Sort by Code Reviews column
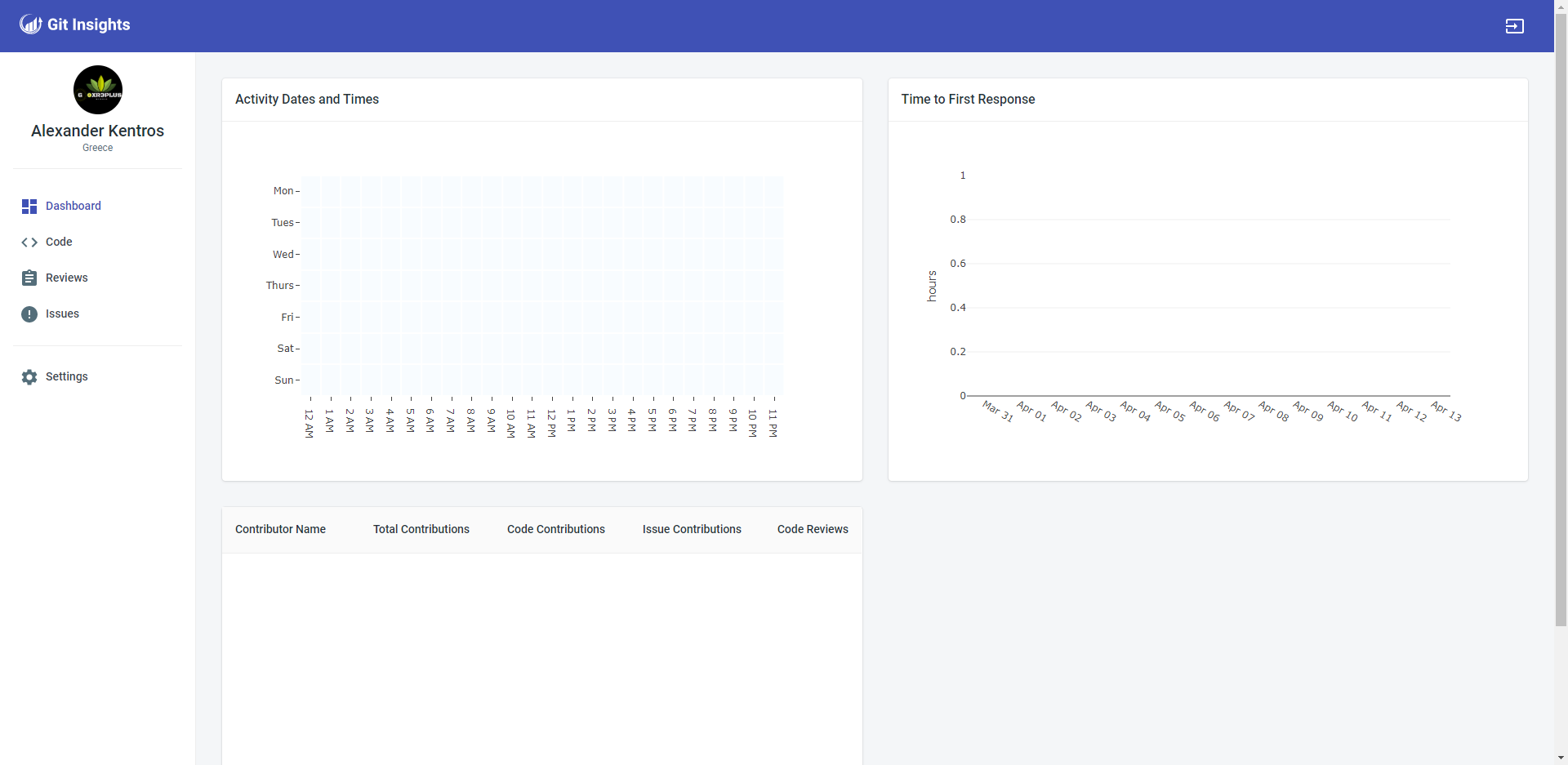1568x765 pixels. coord(813,530)
